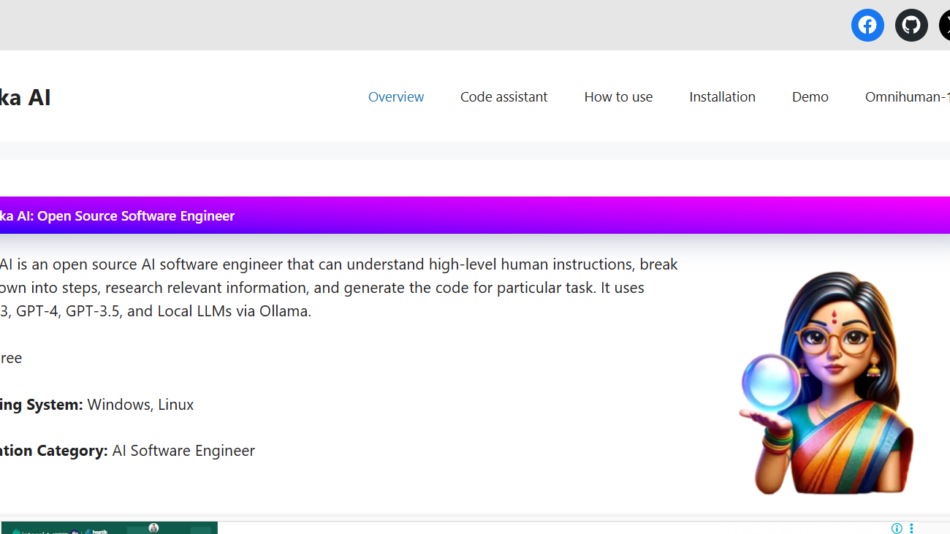Click the ad info icon

[897, 528]
